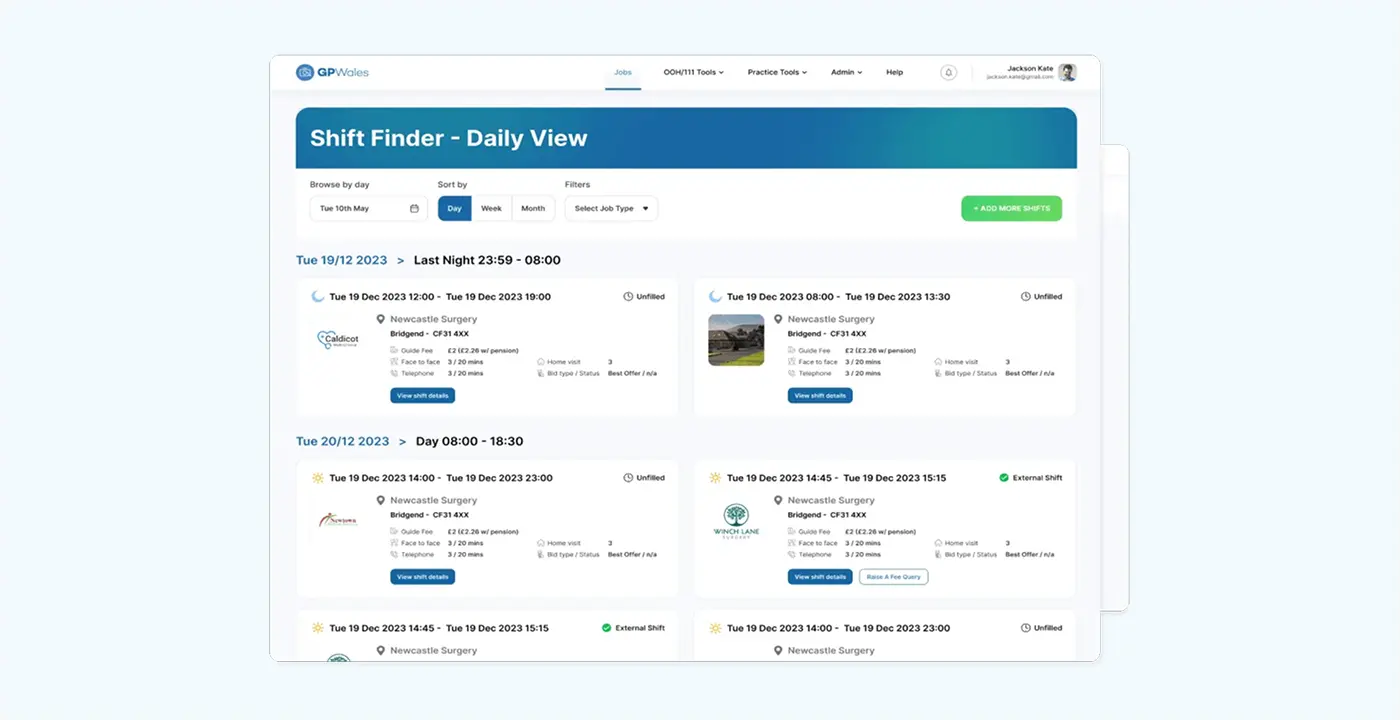Open the Jobs tab
The width and height of the screenshot is (1400, 720).
tap(623, 72)
